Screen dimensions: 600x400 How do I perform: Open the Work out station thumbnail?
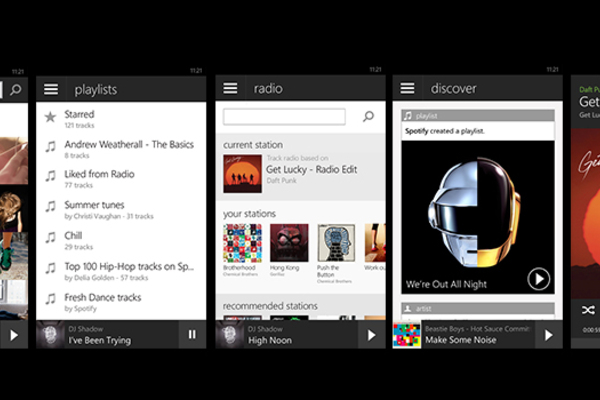(x=375, y=243)
